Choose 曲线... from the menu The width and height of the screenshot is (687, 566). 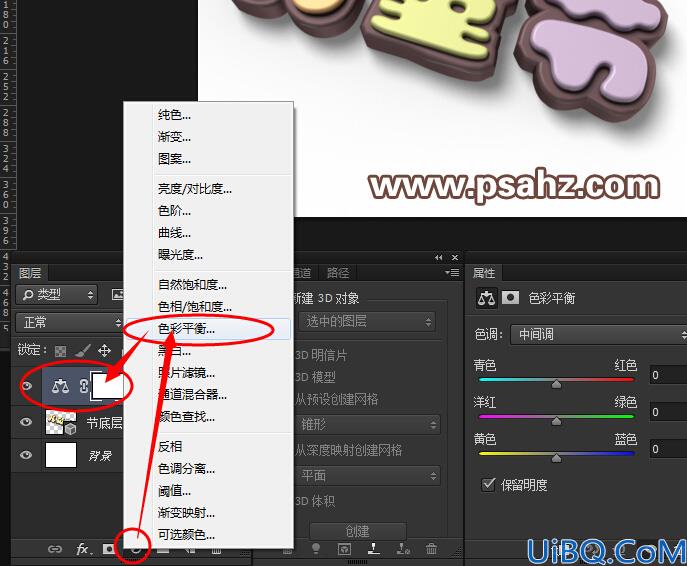pyautogui.click(x=174, y=233)
